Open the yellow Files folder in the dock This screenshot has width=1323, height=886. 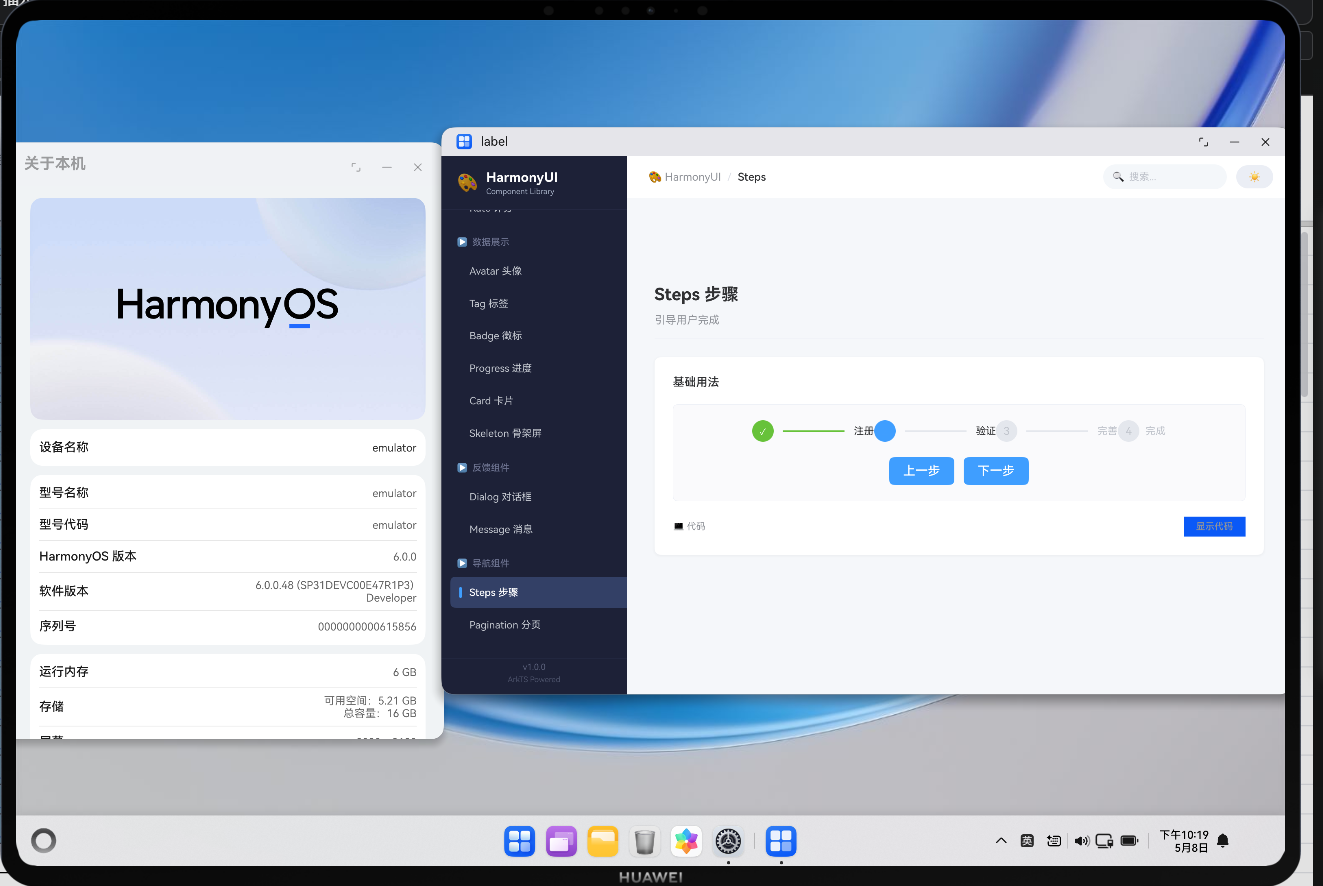tap(603, 841)
